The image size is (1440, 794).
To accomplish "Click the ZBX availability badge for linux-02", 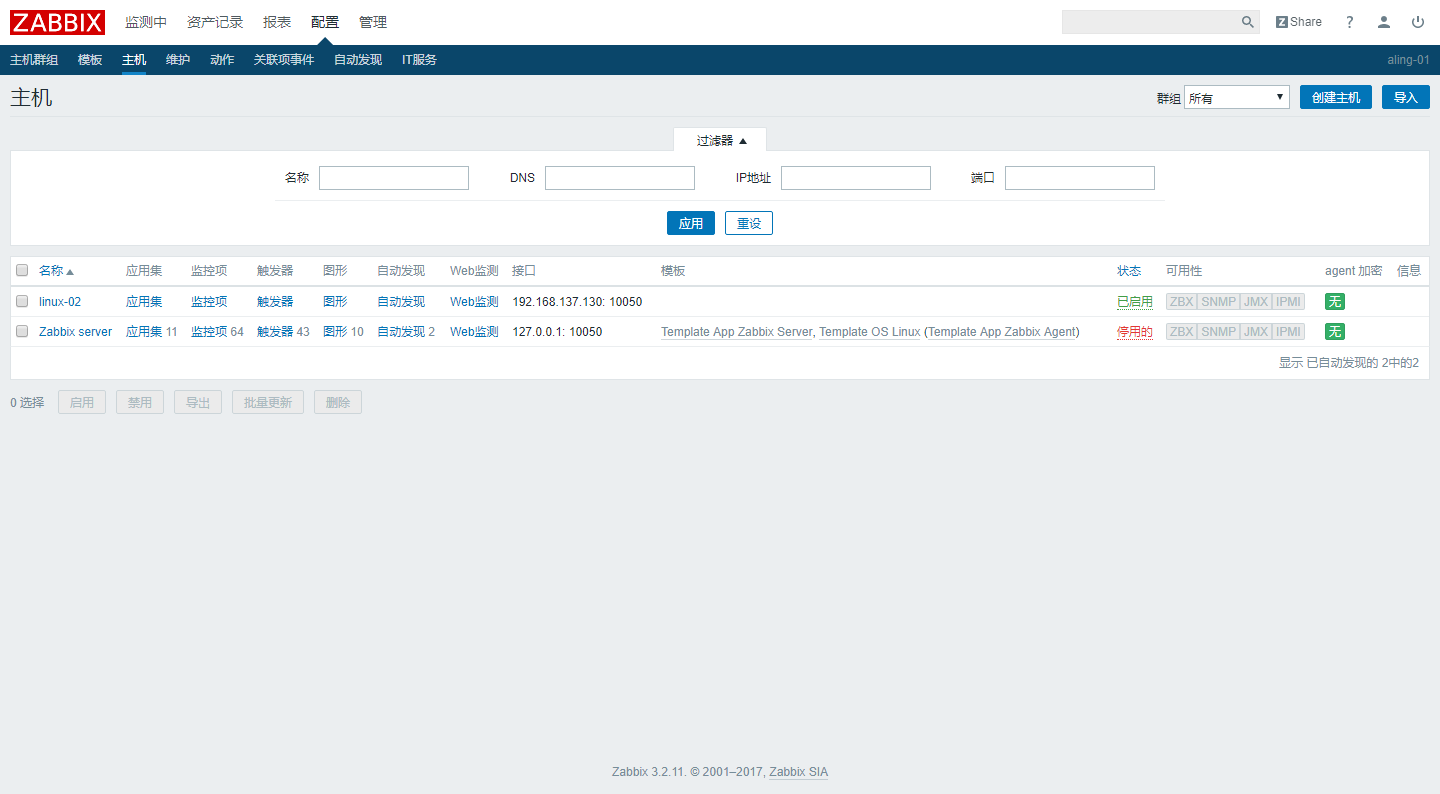I will (x=1182, y=301).
